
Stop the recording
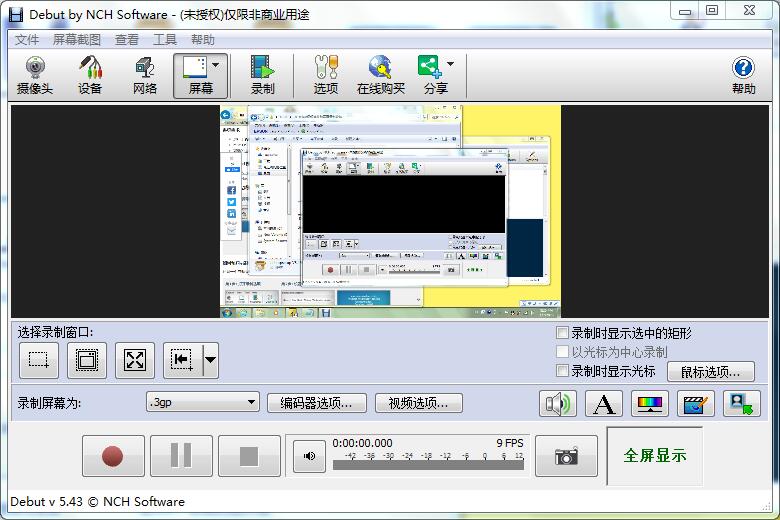249,456
